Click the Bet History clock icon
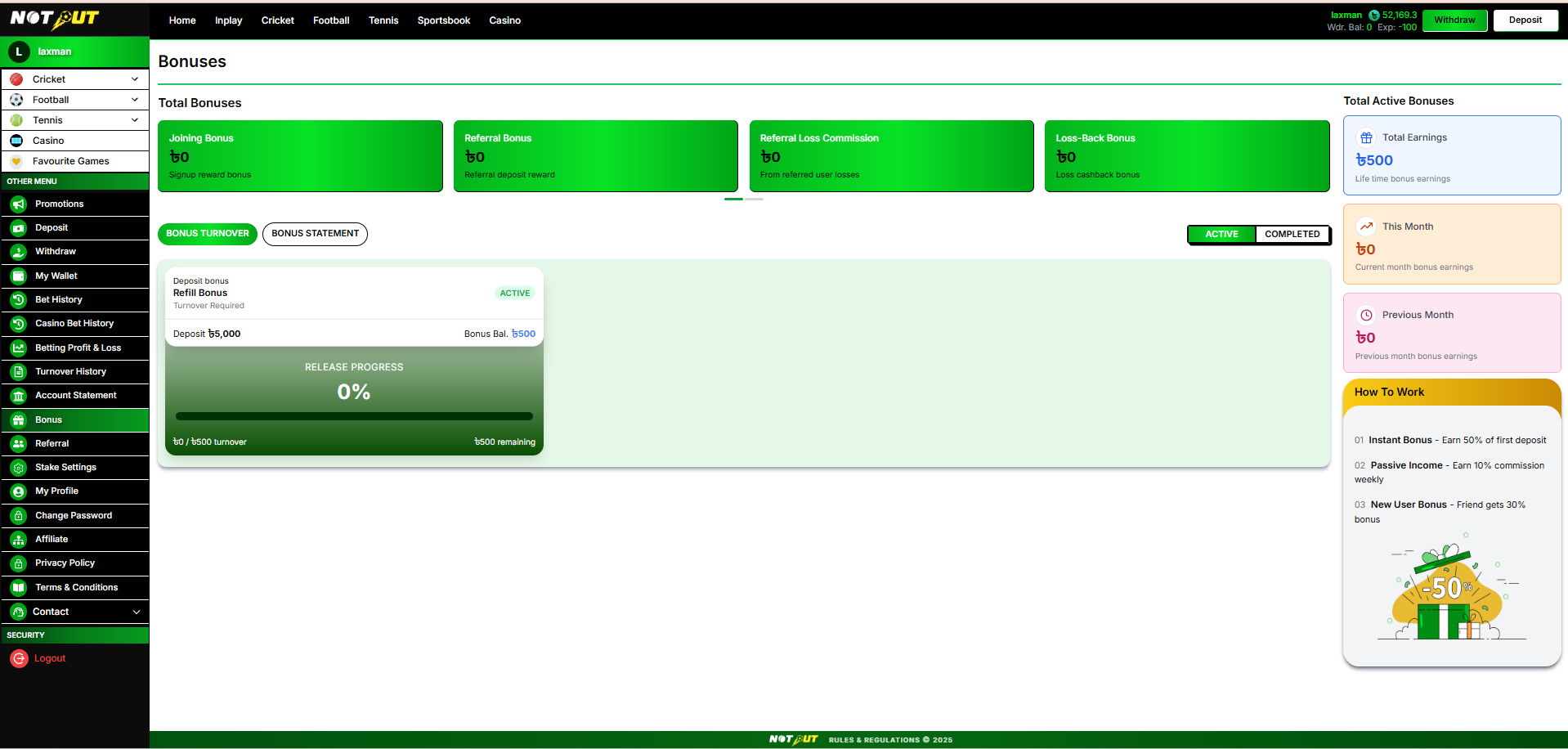 tap(19, 300)
